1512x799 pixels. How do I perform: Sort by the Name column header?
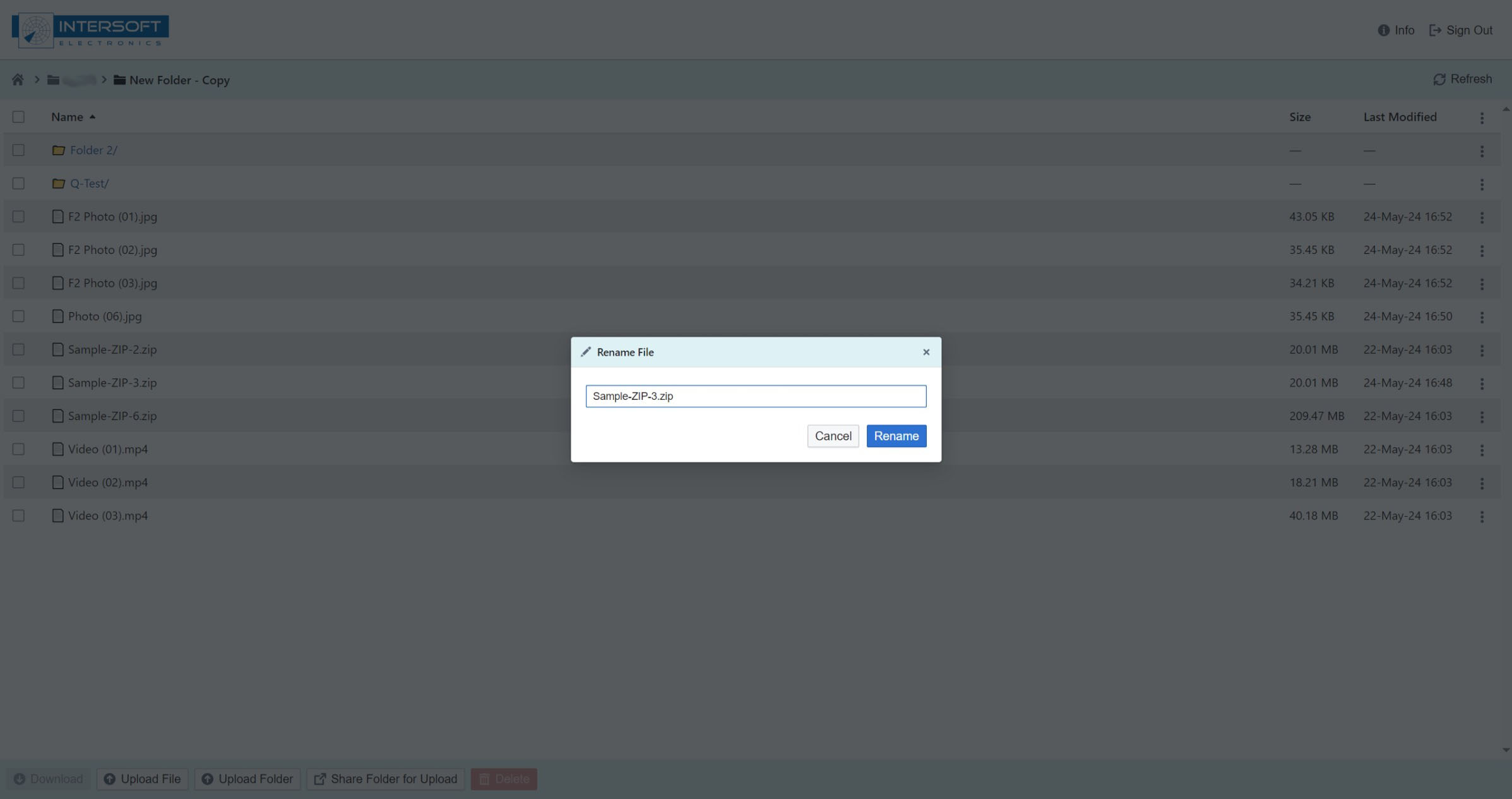tap(67, 117)
